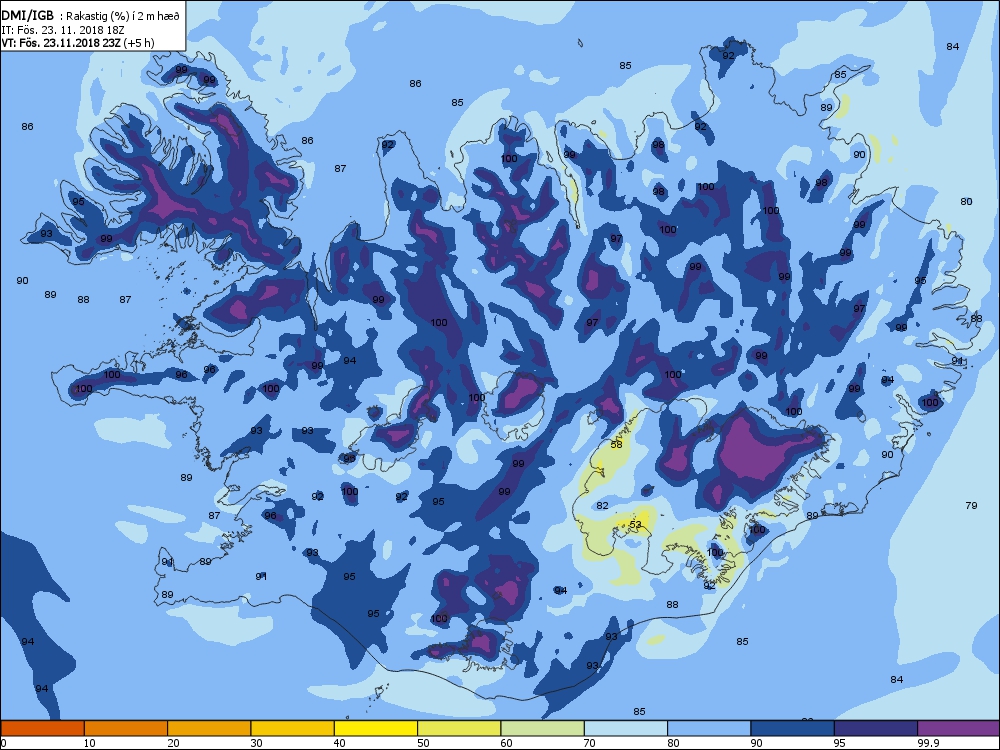Click the pale yellow 50–60 legend swatch

[459, 728]
